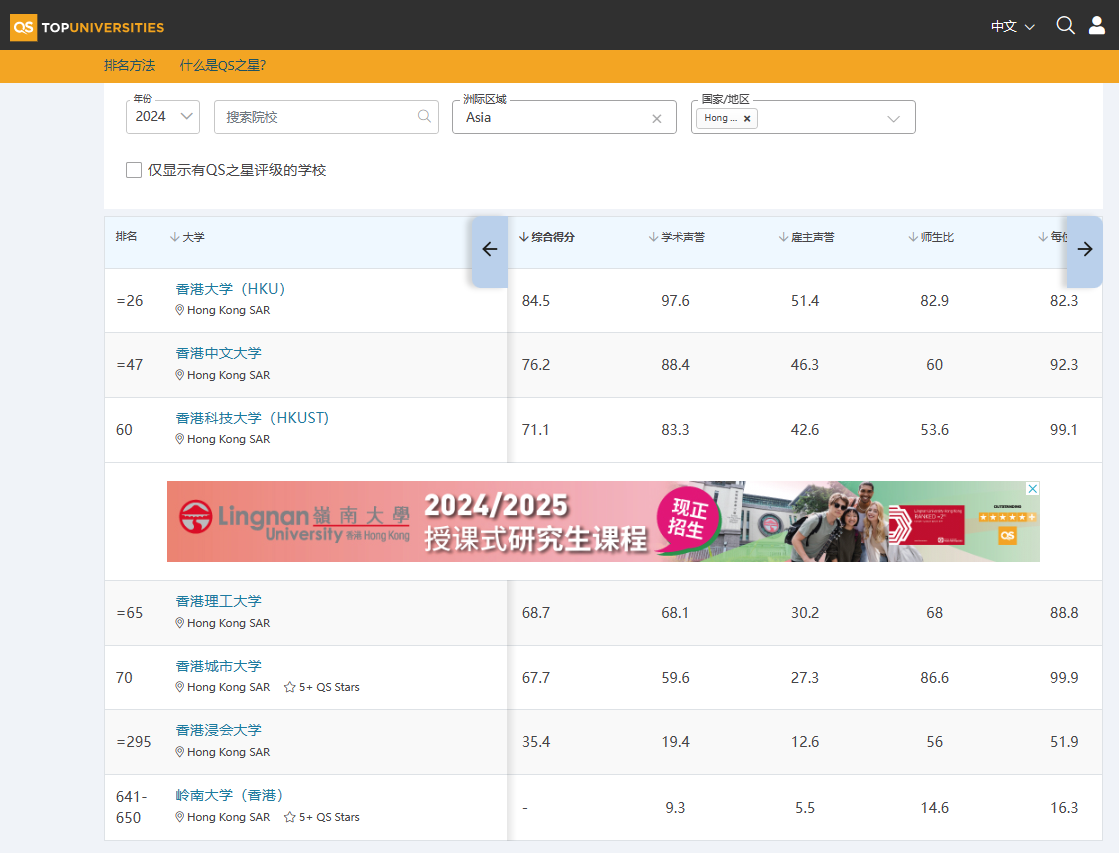Sort table by 学术声誉 column
This screenshot has height=853, width=1119.
677,237
